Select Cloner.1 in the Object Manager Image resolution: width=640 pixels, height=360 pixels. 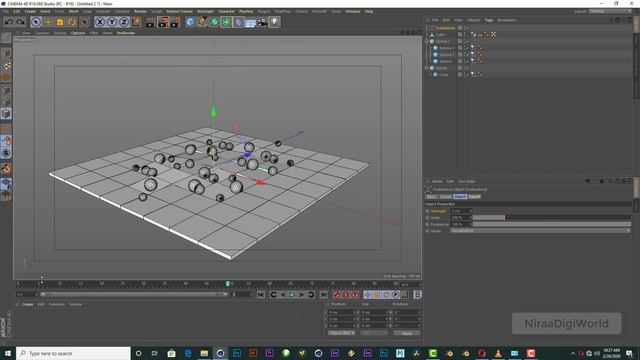tap(442, 41)
